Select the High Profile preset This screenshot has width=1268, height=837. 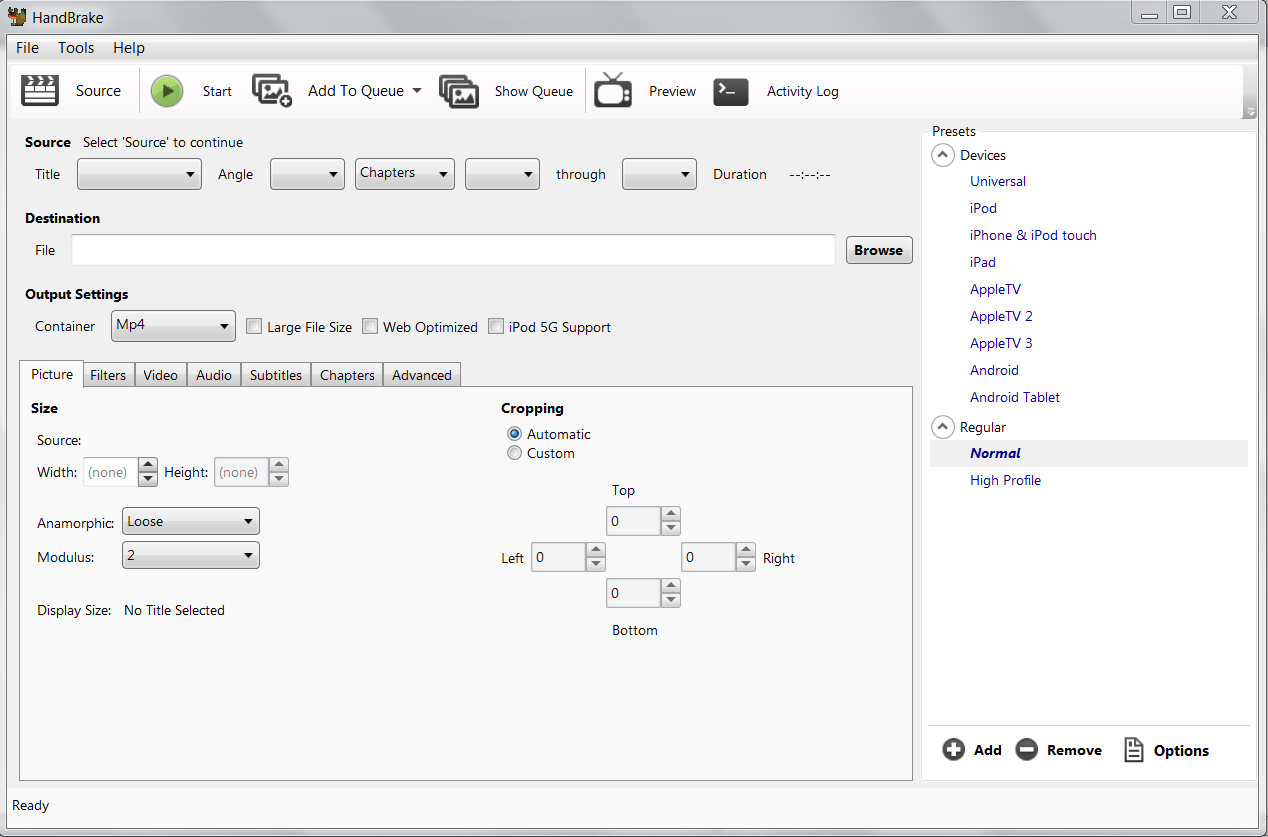pos(1005,480)
